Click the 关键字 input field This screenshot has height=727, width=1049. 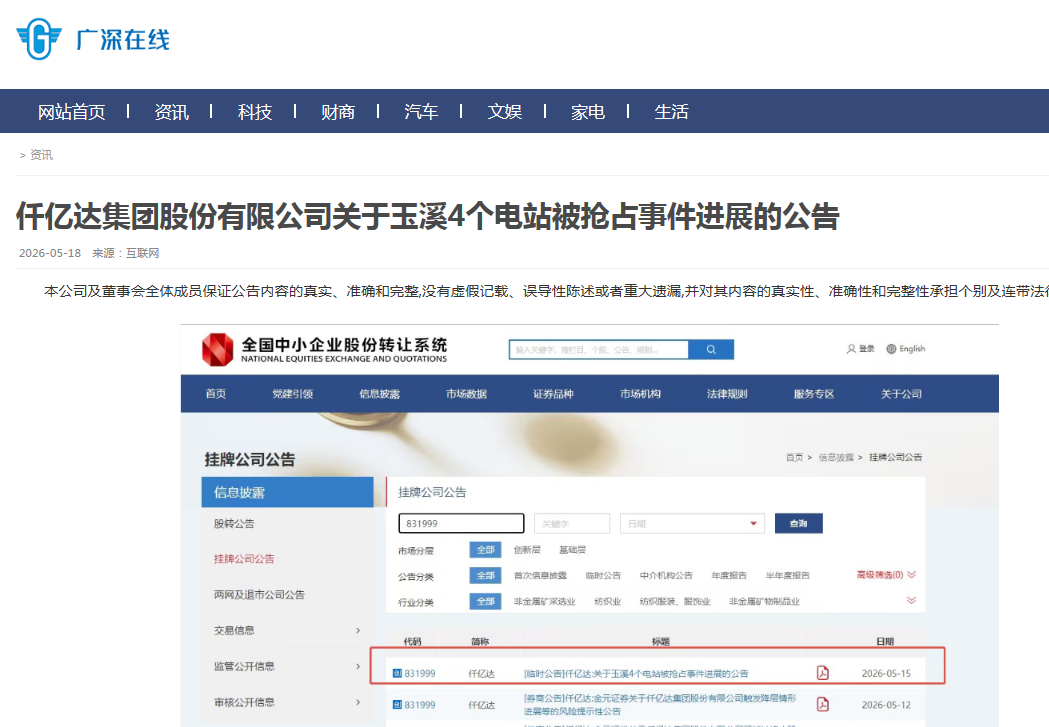(x=572, y=524)
